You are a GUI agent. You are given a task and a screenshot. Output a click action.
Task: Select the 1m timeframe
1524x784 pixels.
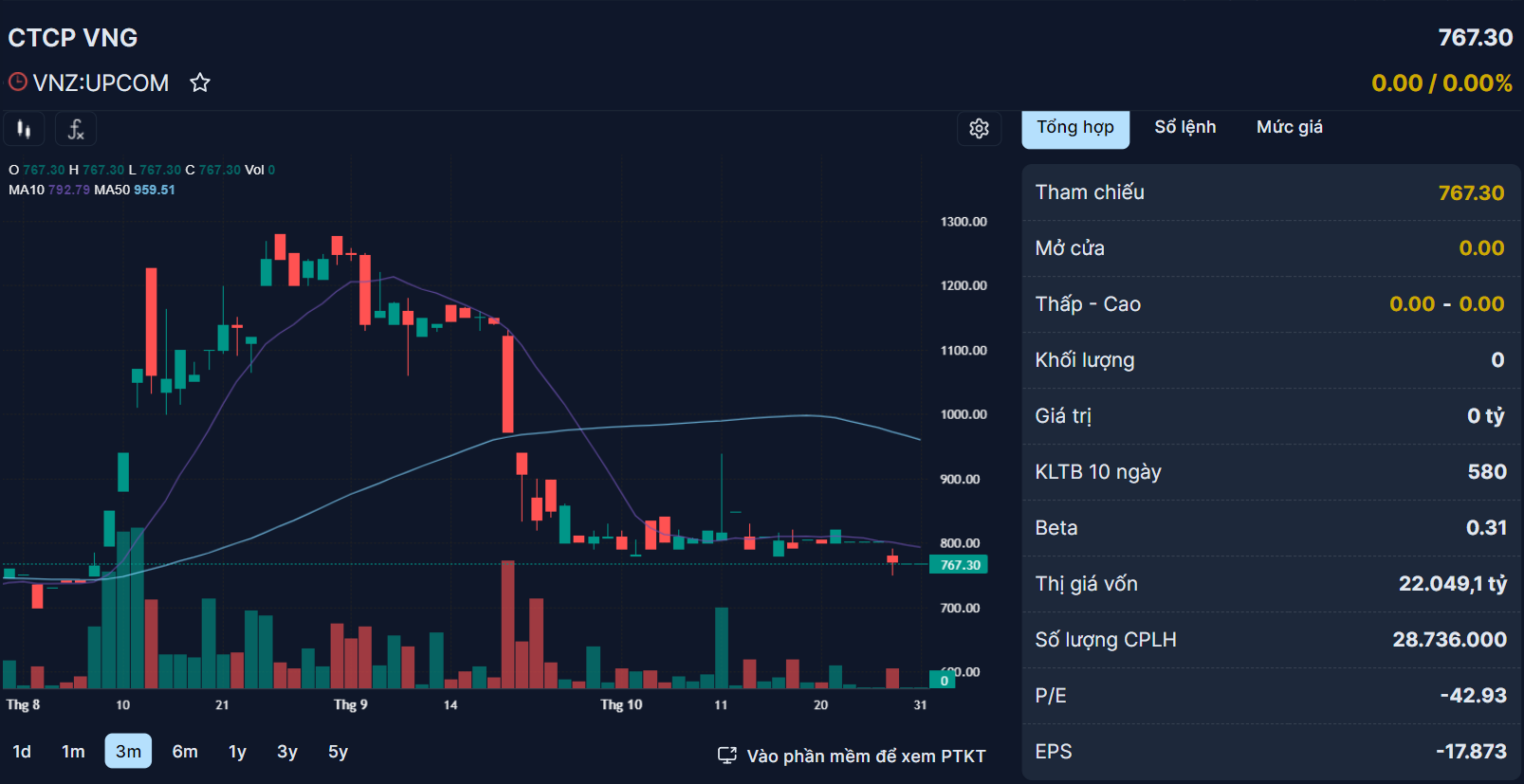coord(73,752)
